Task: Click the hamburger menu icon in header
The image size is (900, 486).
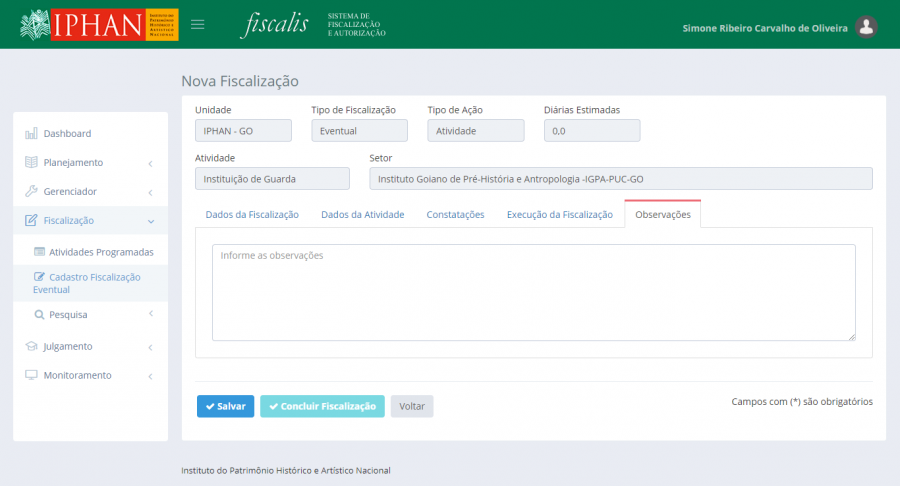Action: point(198,25)
